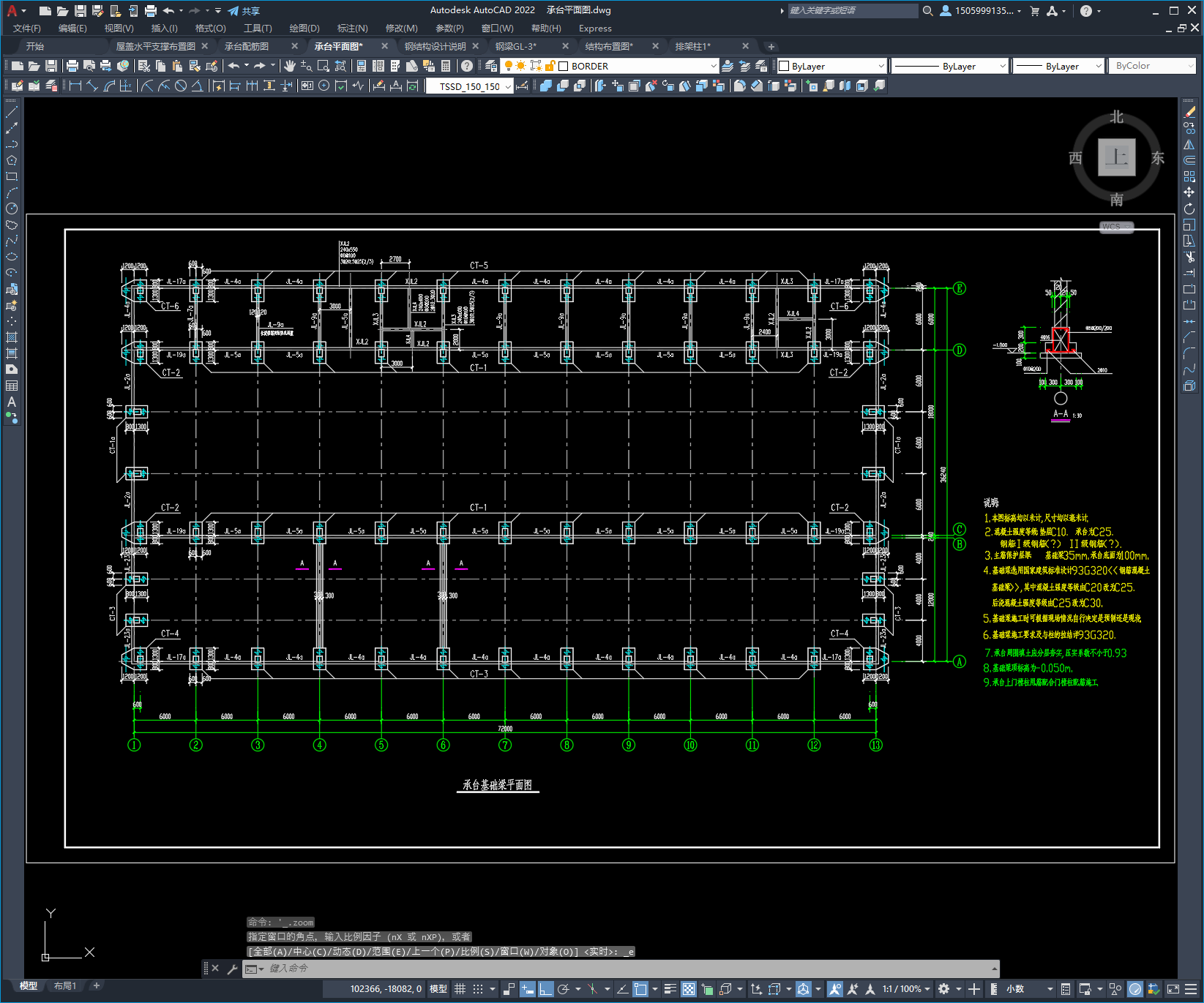The width and height of the screenshot is (1204, 1003).
Task: Select the Line draw tool
Action: click(x=12, y=112)
